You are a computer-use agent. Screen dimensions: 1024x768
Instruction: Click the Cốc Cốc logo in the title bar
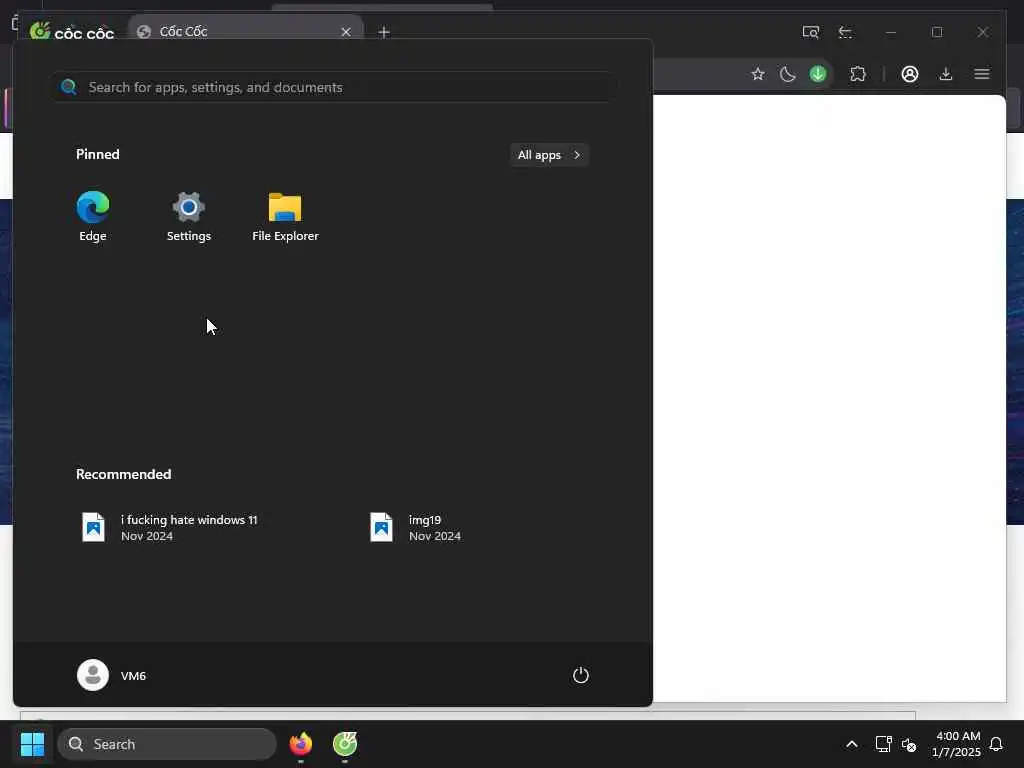coord(72,31)
